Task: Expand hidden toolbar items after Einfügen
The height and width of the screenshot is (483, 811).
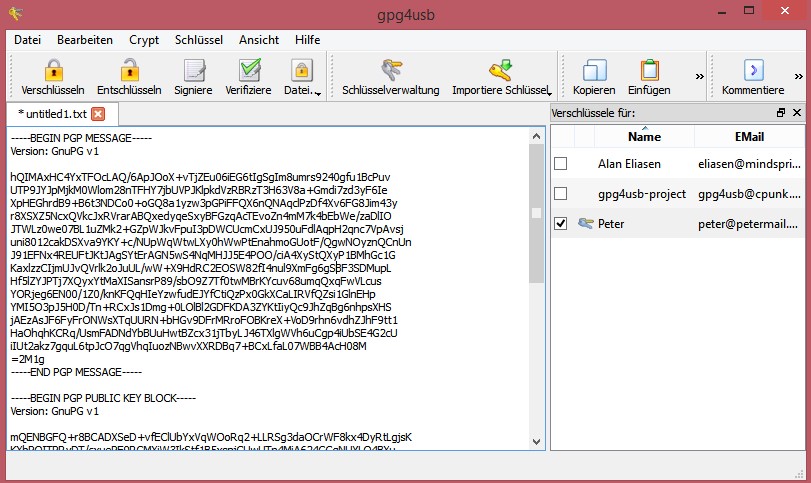Action: [x=699, y=76]
